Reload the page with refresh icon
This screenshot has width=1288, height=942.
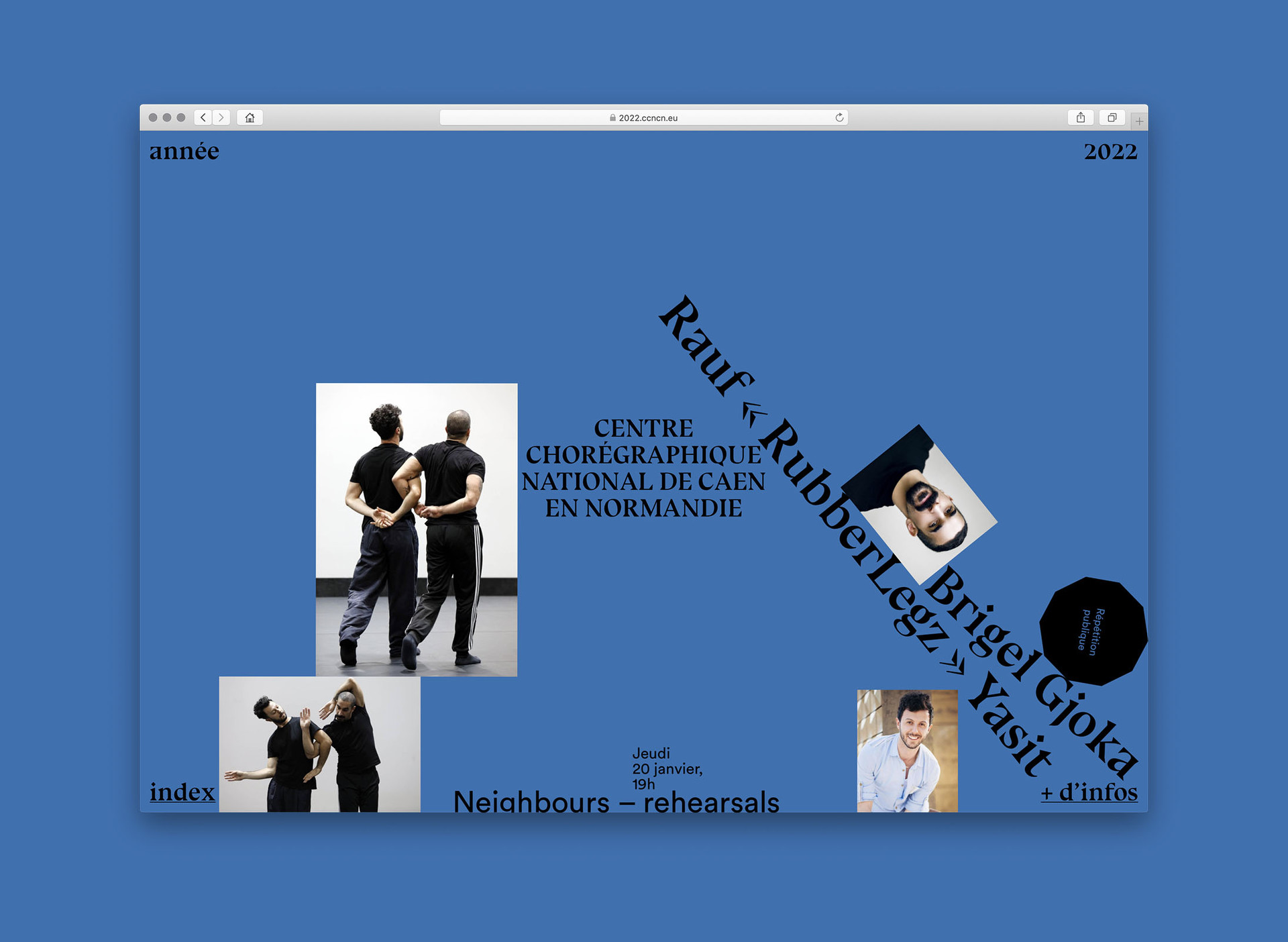click(839, 117)
